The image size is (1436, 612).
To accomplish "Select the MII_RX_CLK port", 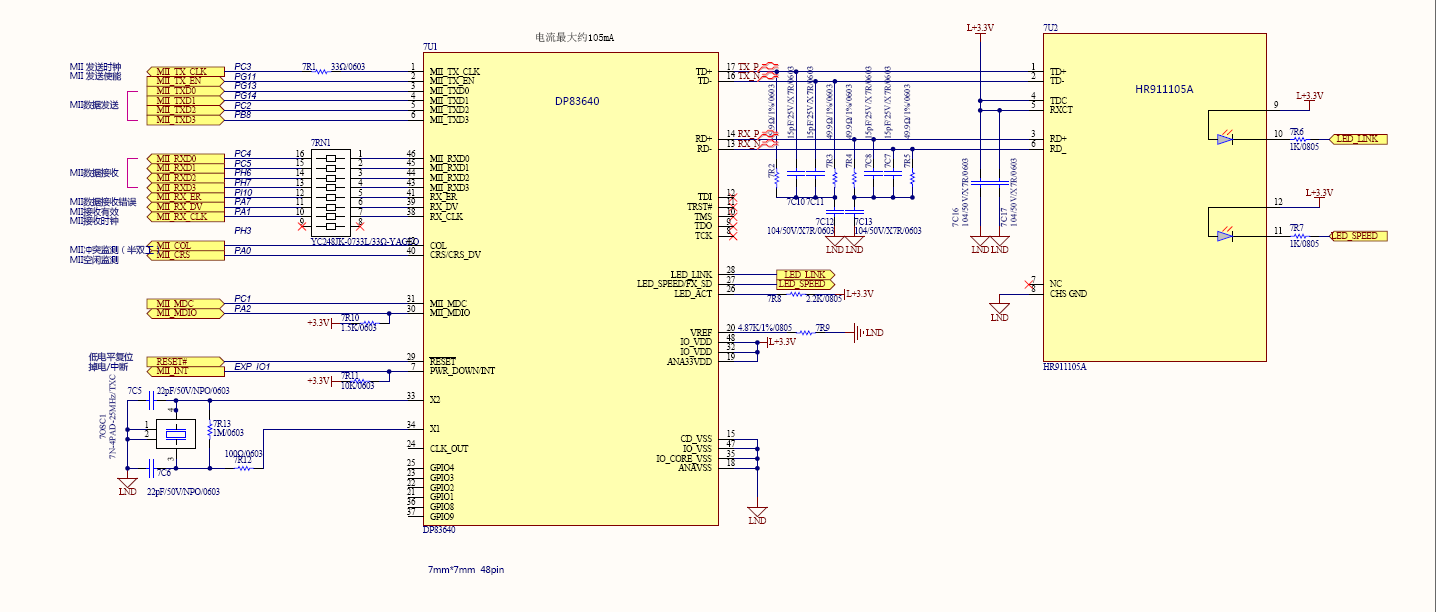I will [x=185, y=216].
